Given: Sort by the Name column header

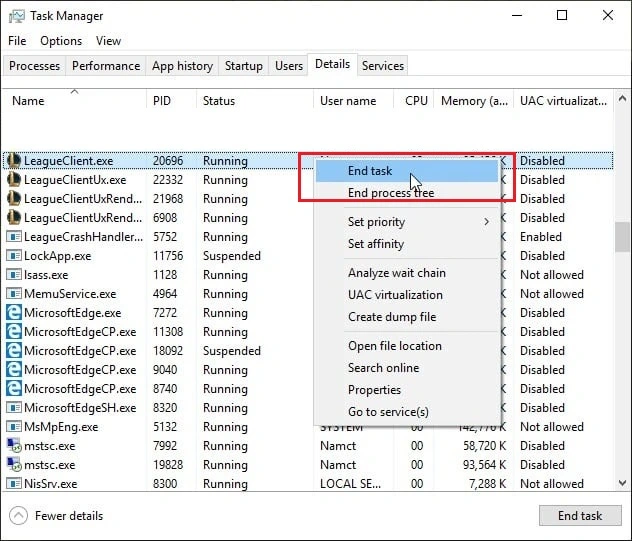Looking at the screenshot, I should coord(74,100).
